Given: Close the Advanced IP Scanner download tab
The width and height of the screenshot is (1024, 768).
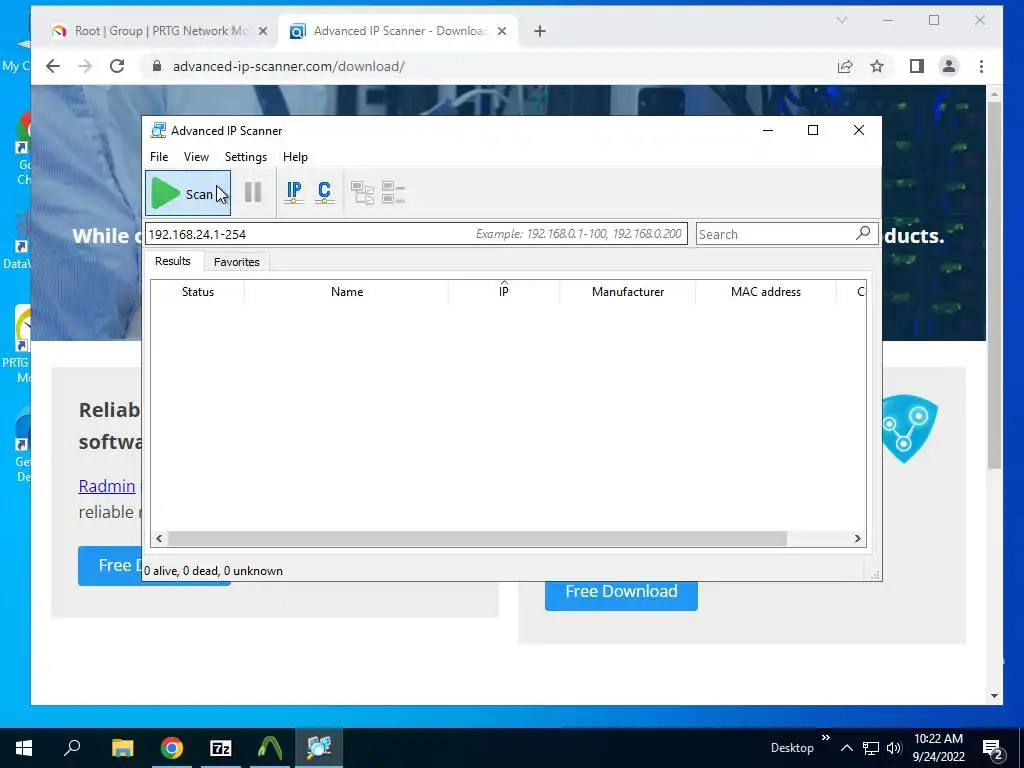Looking at the screenshot, I should (x=502, y=31).
